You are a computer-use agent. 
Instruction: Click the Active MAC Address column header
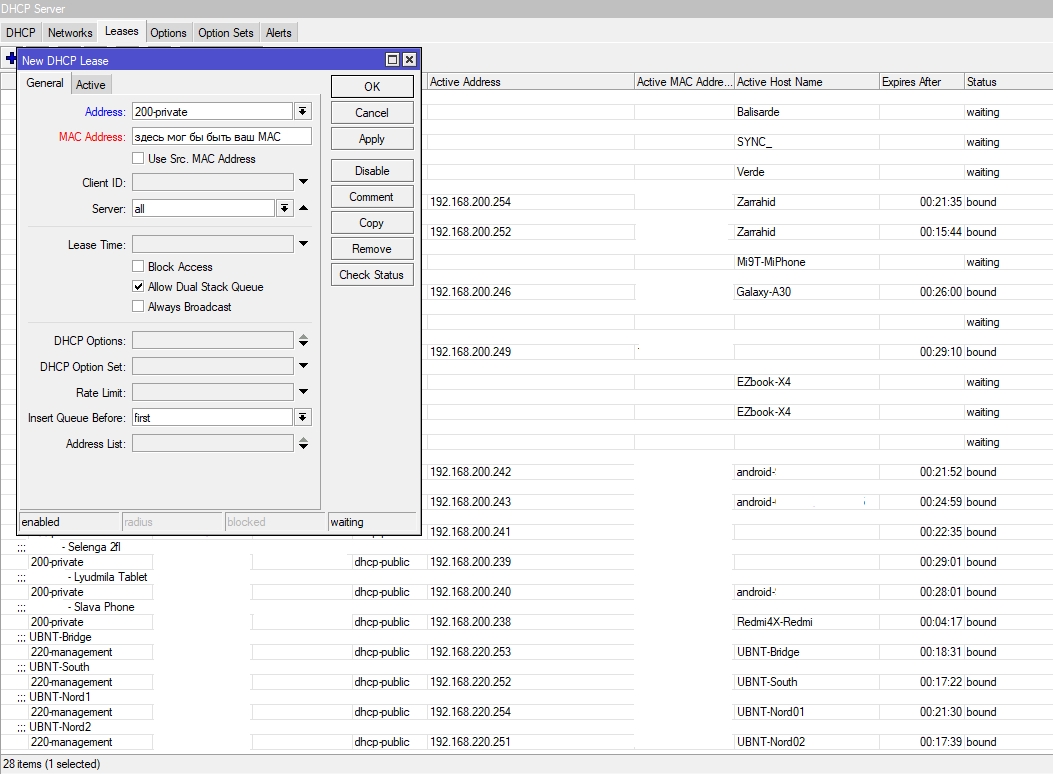(684, 82)
